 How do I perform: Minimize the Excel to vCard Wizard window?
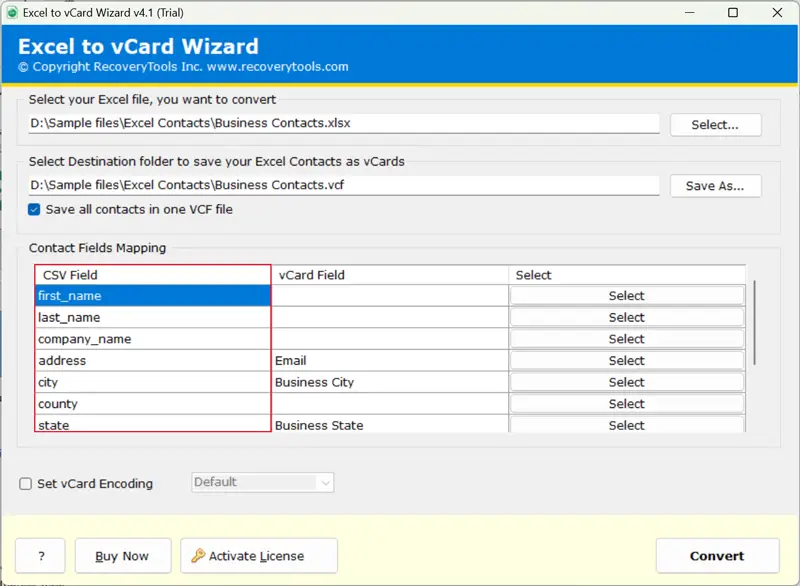coord(689,12)
